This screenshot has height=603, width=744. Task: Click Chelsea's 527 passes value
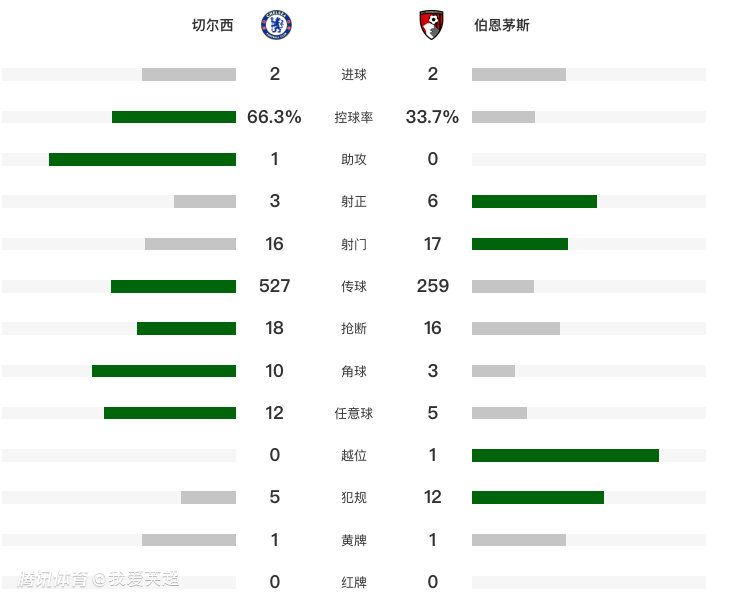coord(274,286)
